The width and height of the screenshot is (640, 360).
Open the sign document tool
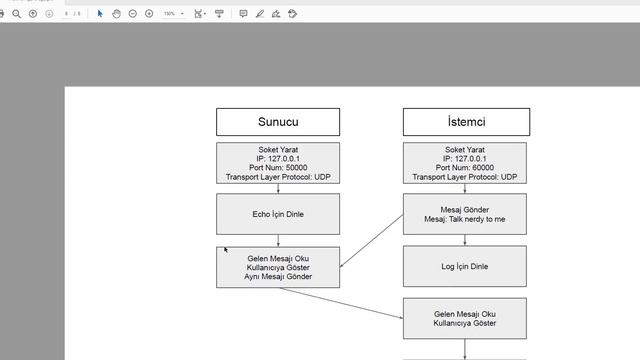click(x=276, y=14)
